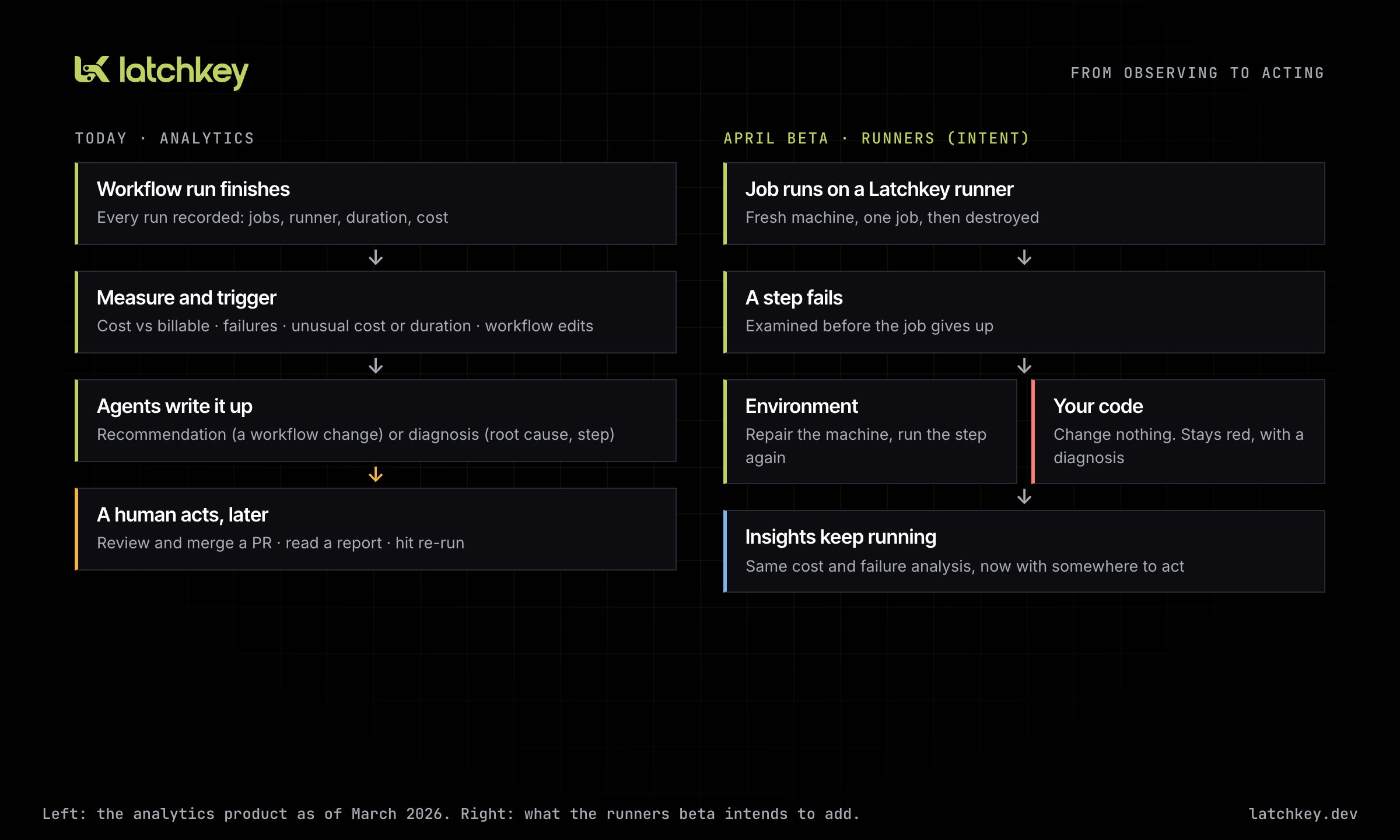1400x840 pixels.
Task: Click the arrow below 'Measure and trigger' card
Action: [376, 366]
